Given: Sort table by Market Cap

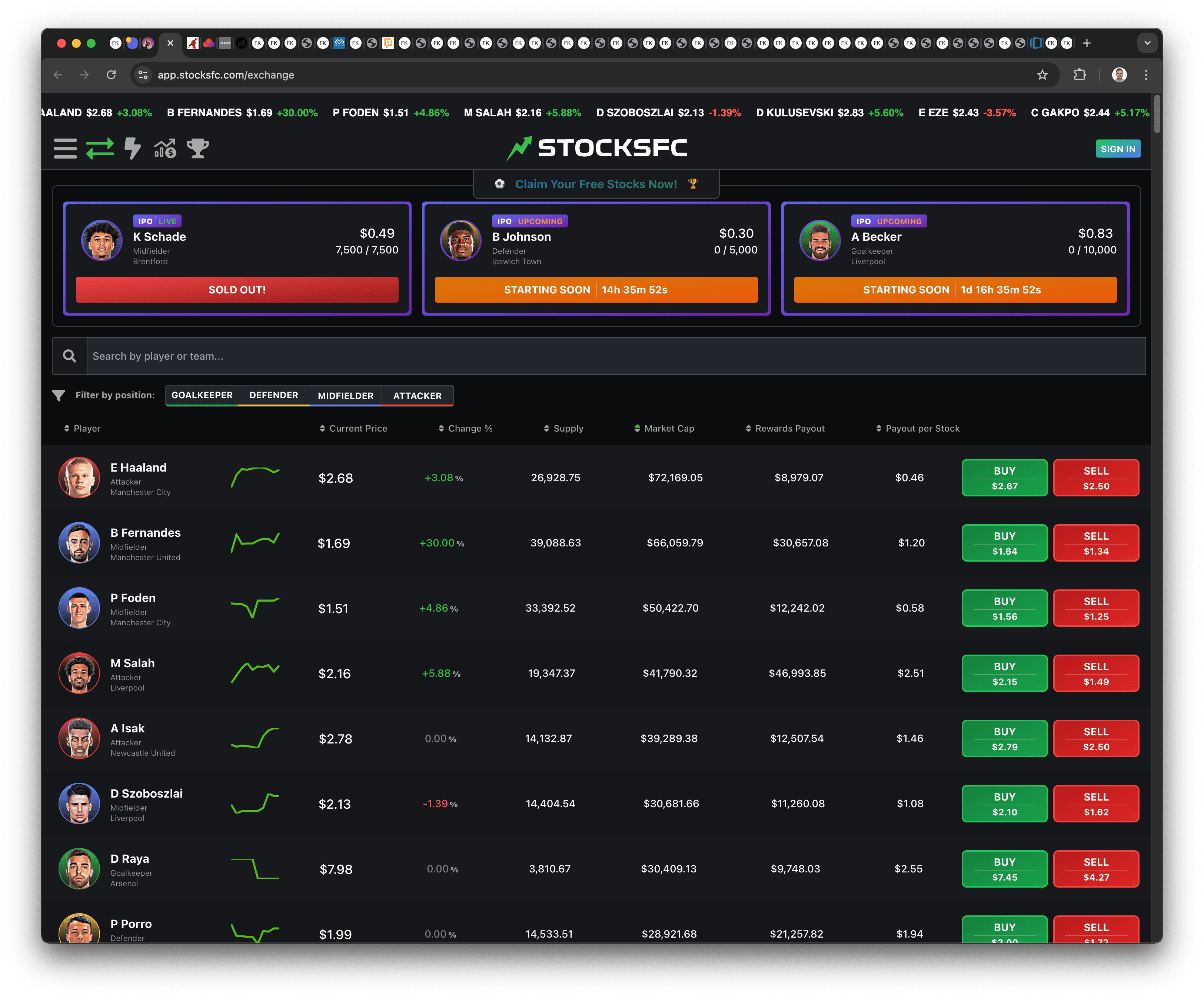Looking at the screenshot, I should [x=664, y=428].
